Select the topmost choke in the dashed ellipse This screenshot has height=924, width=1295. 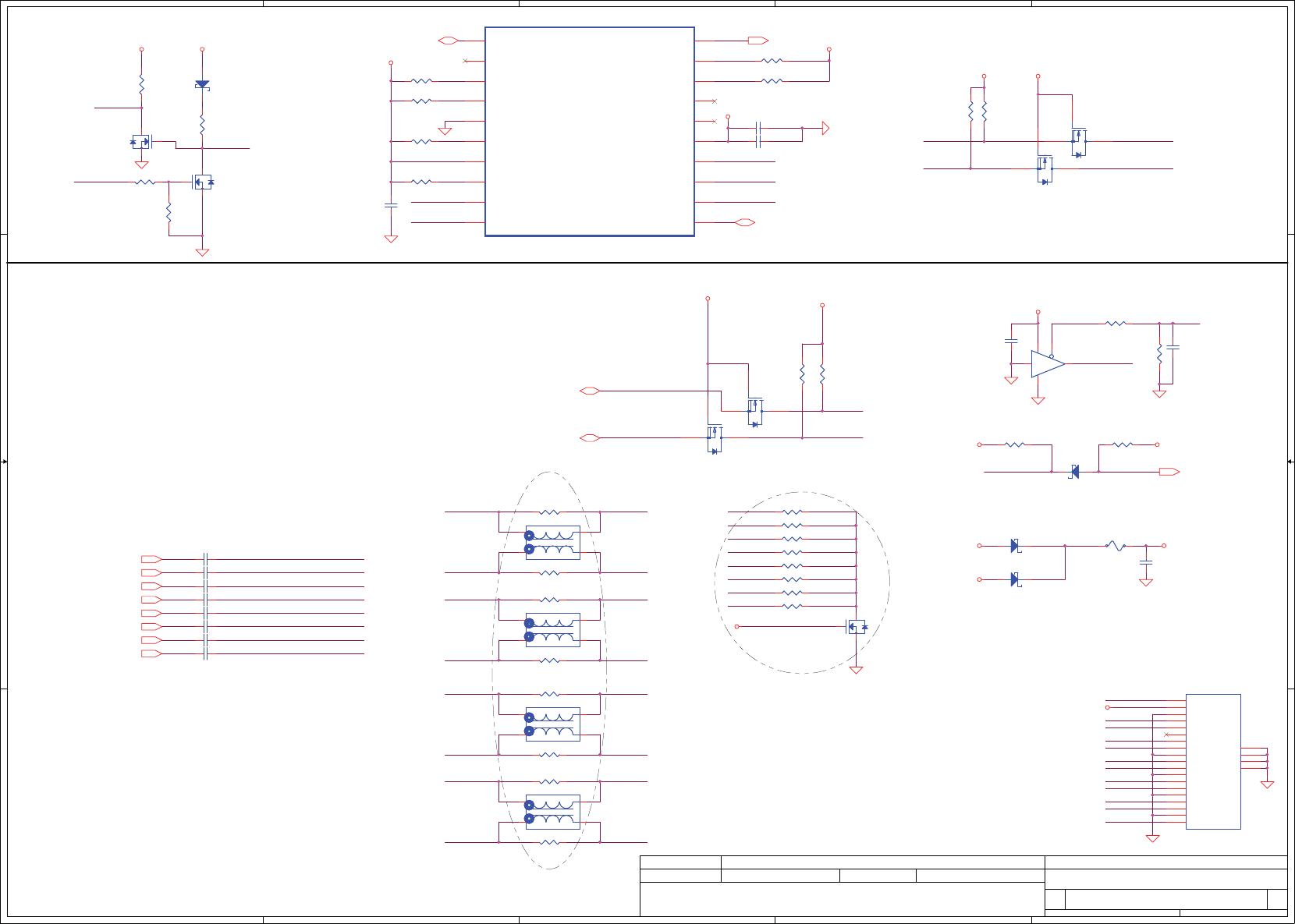(553, 543)
